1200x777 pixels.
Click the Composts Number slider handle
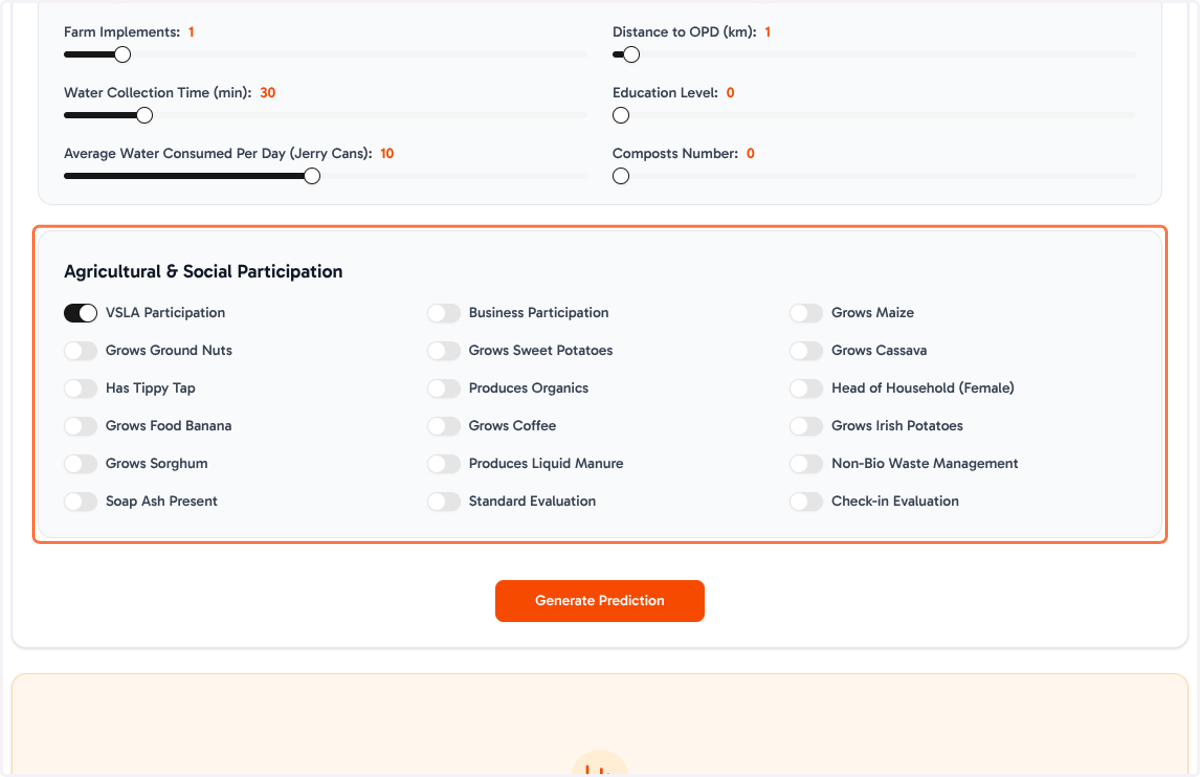tap(621, 176)
